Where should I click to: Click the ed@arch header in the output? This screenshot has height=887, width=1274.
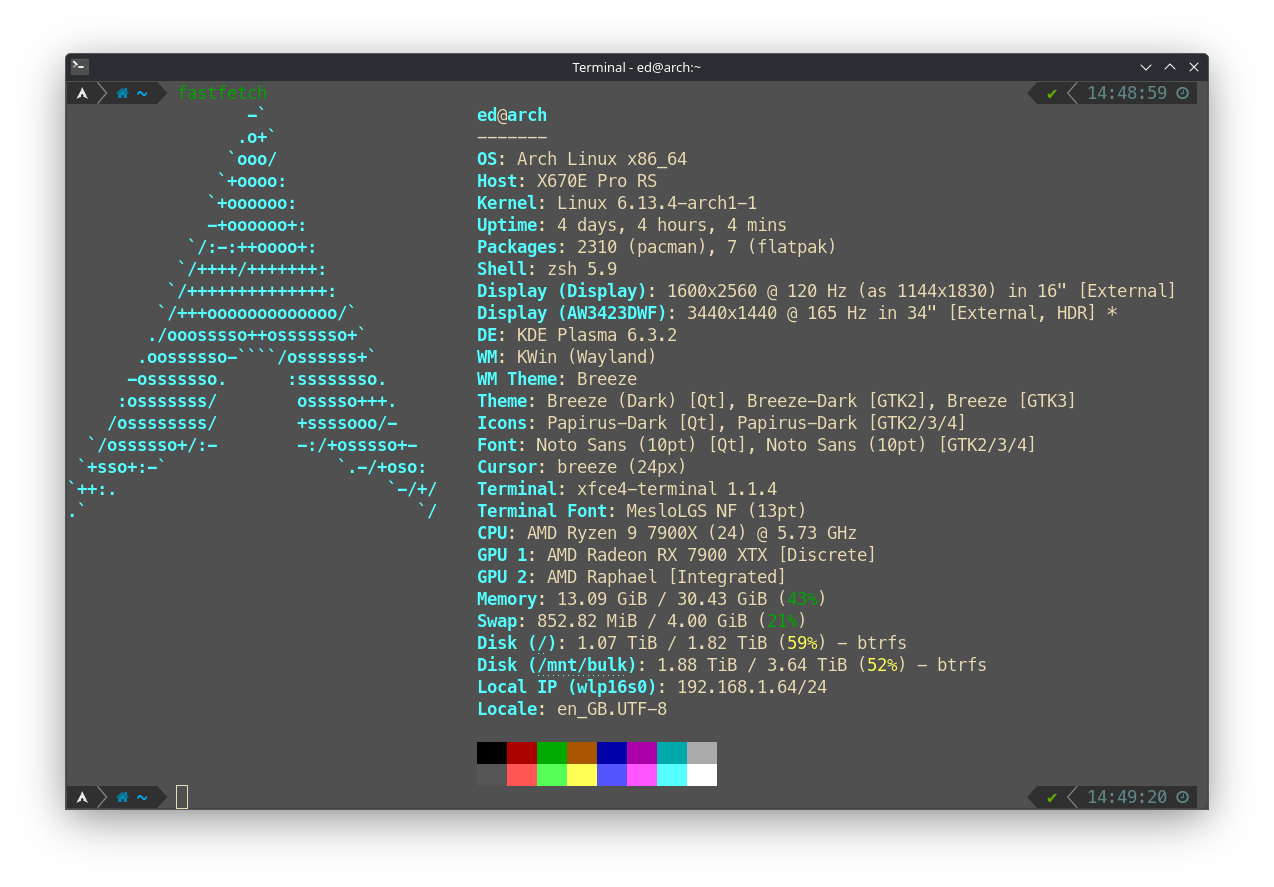pos(512,115)
